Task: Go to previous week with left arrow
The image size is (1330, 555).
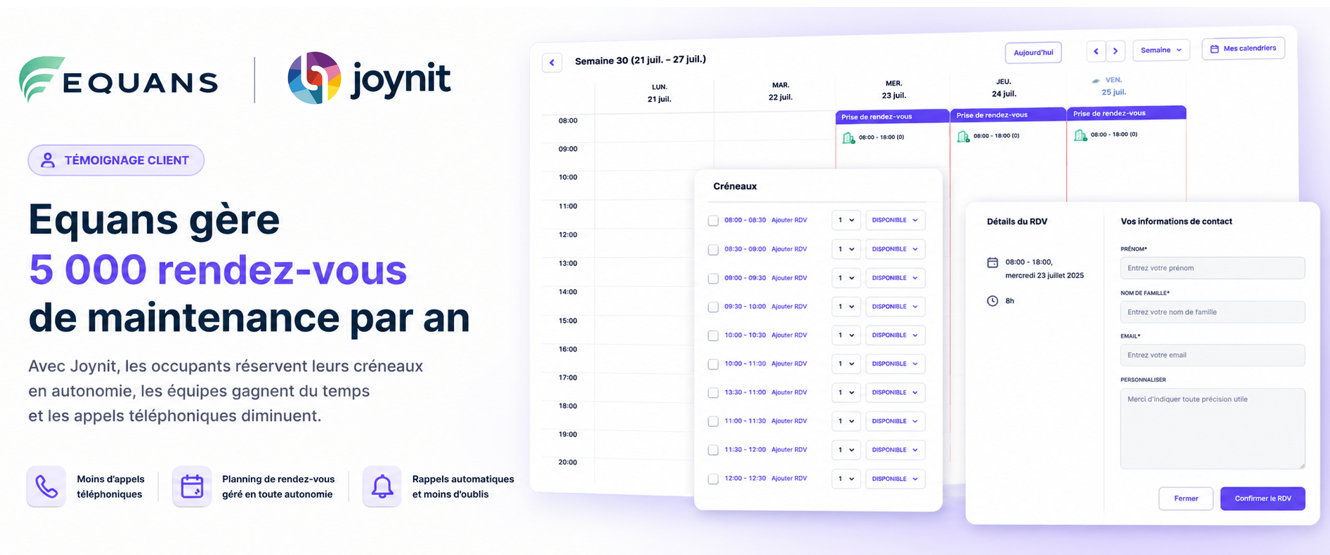Action: pyautogui.click(x=1096, y=51)
